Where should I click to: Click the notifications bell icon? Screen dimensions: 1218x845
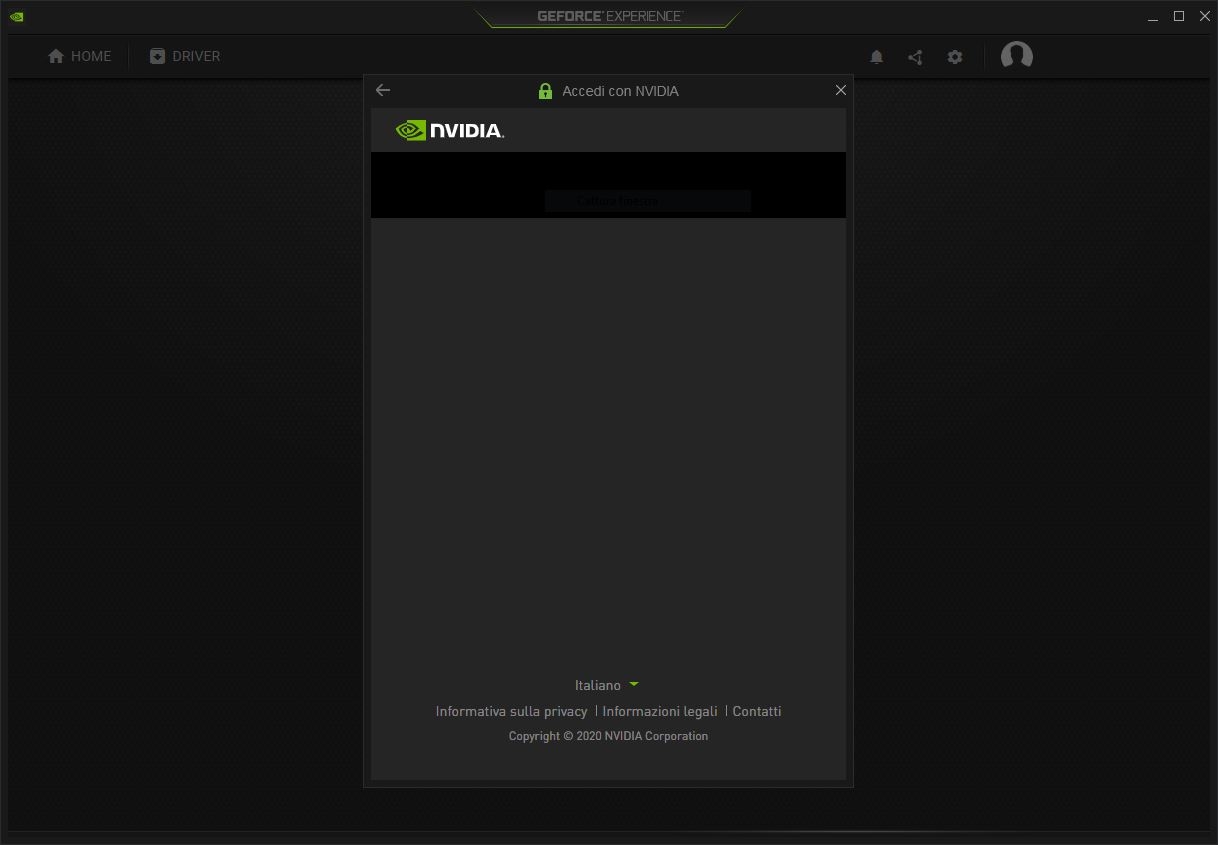coord(877,57)
